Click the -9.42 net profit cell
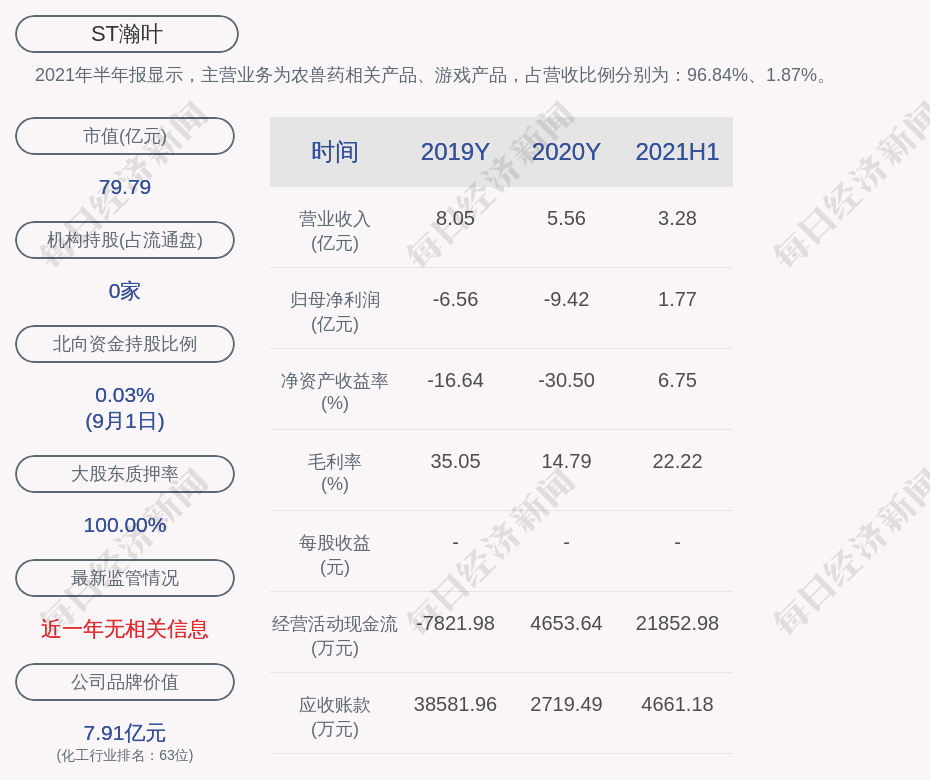This screenshot has height=780, width=930. coord(566,300)
